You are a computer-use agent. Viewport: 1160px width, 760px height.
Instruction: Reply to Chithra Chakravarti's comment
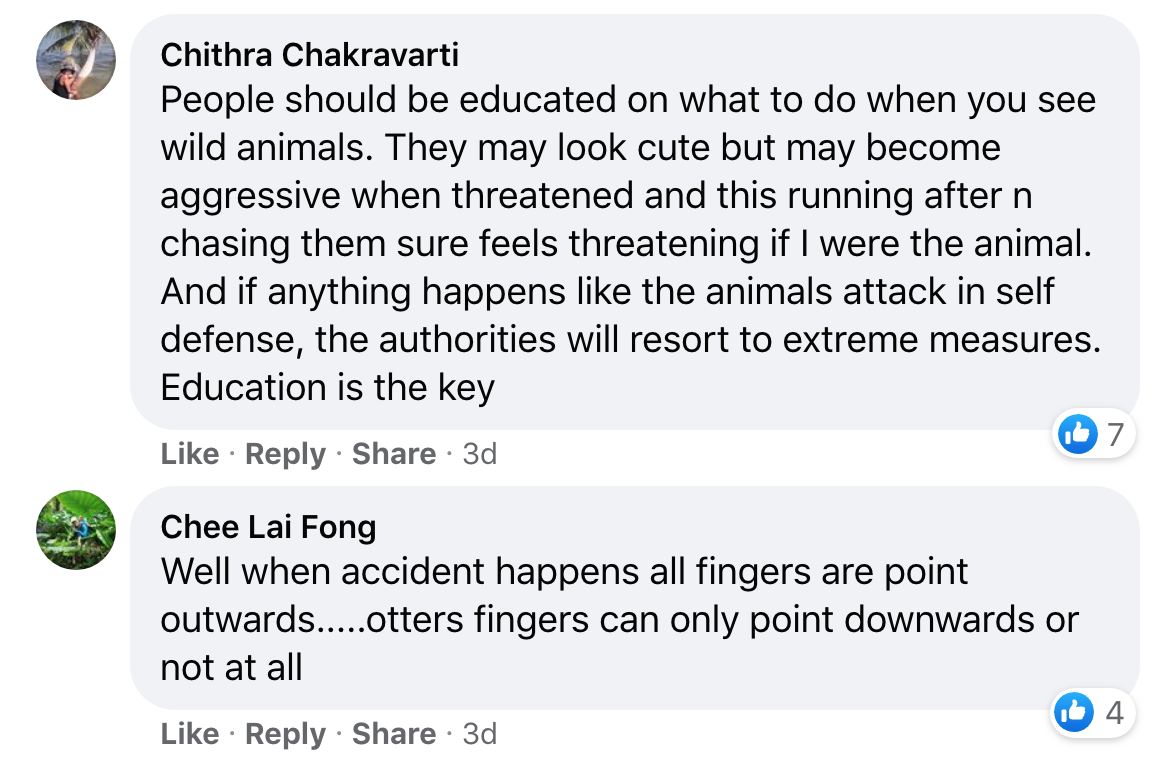tap(286, 454)
